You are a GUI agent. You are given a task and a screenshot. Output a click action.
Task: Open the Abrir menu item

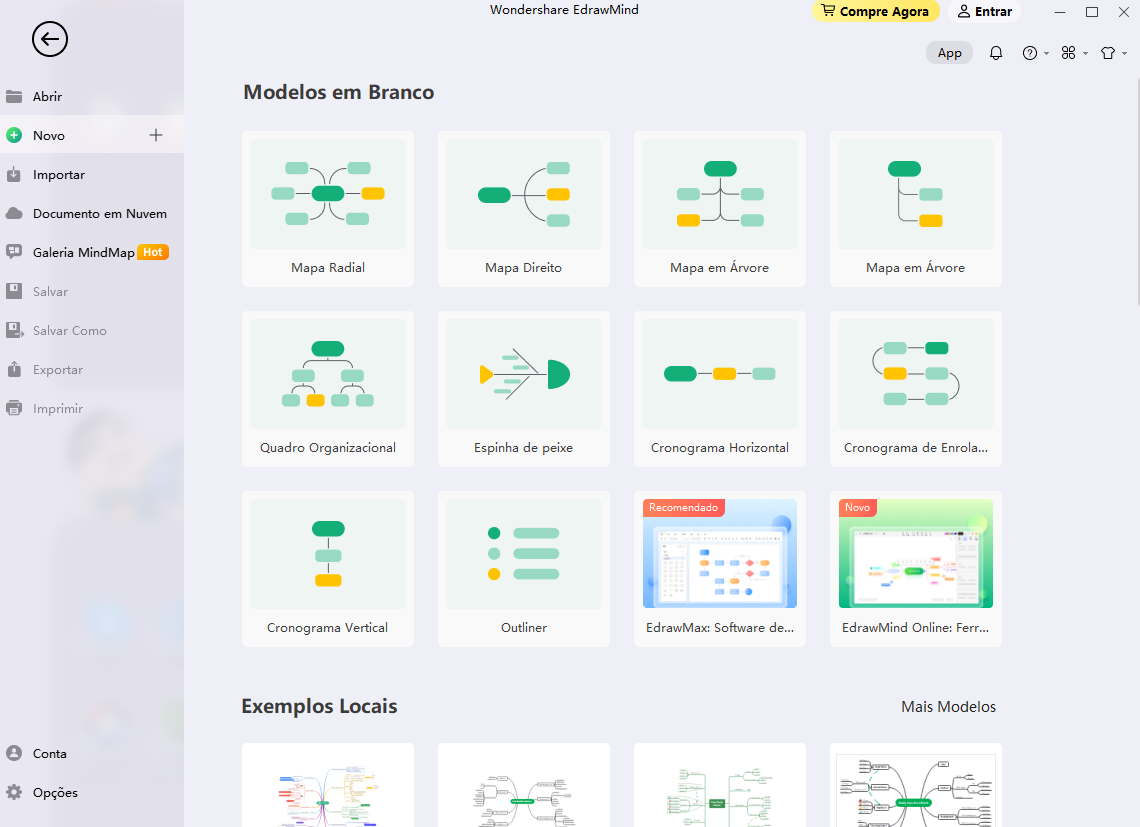[47, 97]
